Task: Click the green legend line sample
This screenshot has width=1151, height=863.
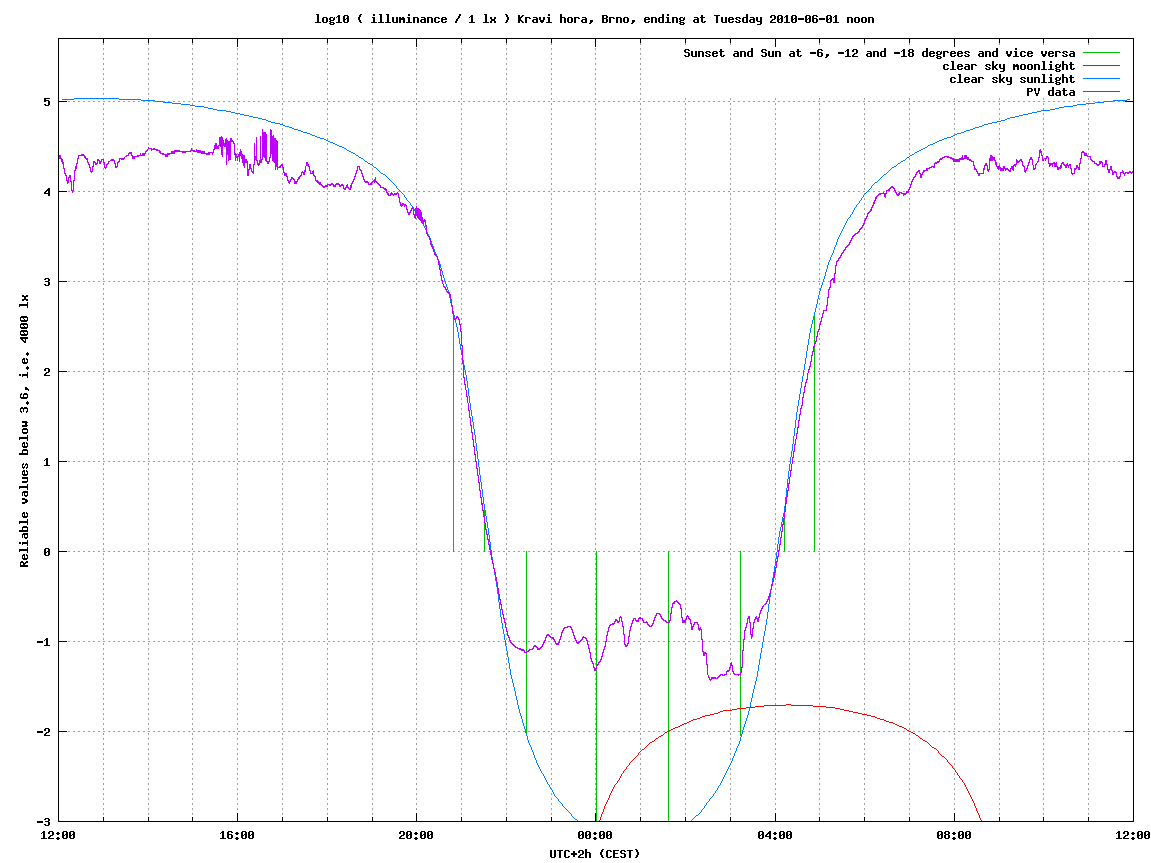Action: 1101,53
